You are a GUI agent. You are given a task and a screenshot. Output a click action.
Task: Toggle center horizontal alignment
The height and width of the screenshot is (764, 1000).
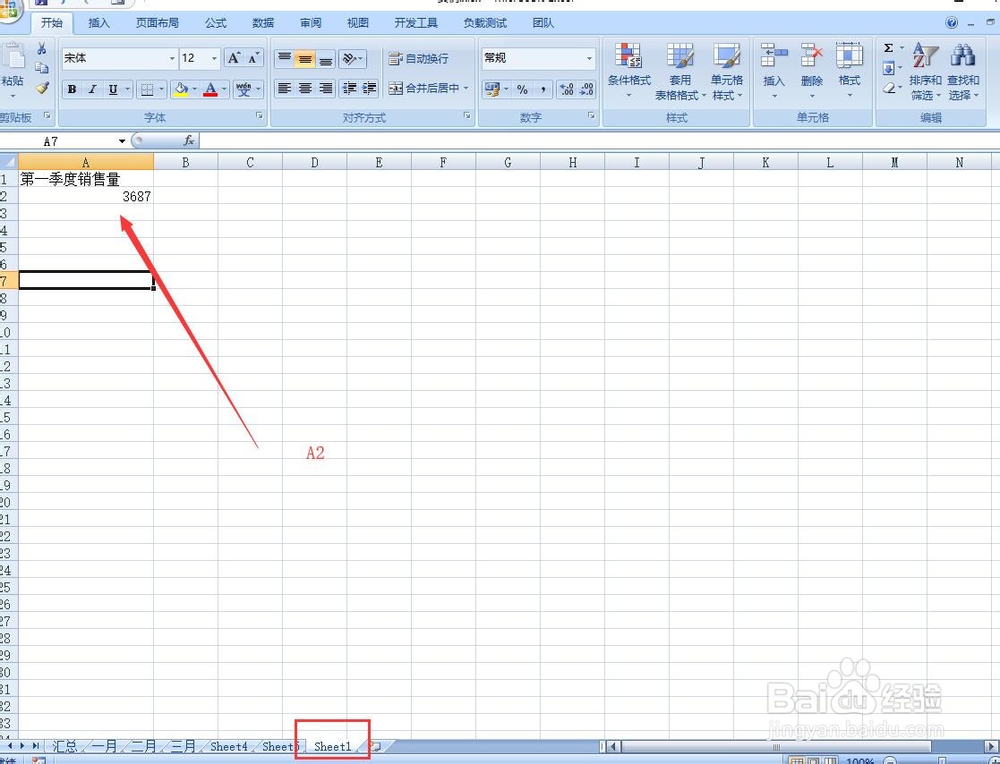pos(305,88)
